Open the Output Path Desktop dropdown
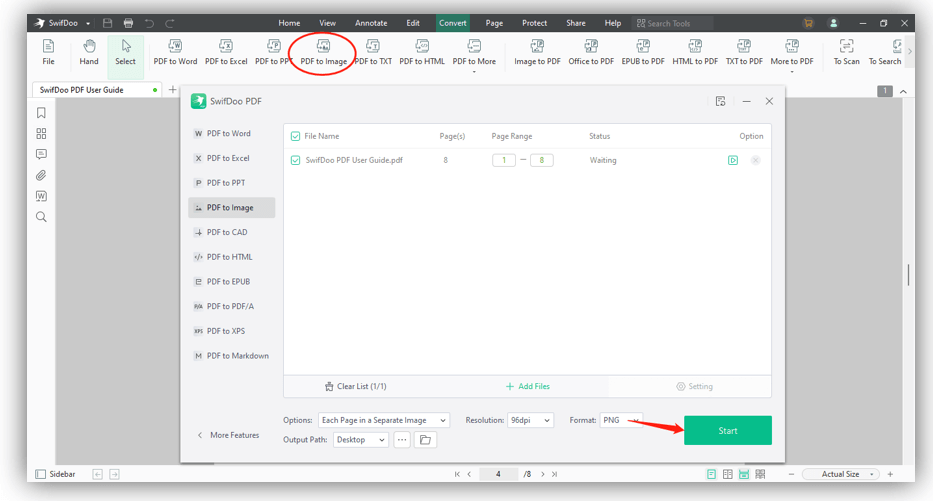Viewport: 933px width, 501px height. click(361, 440)
